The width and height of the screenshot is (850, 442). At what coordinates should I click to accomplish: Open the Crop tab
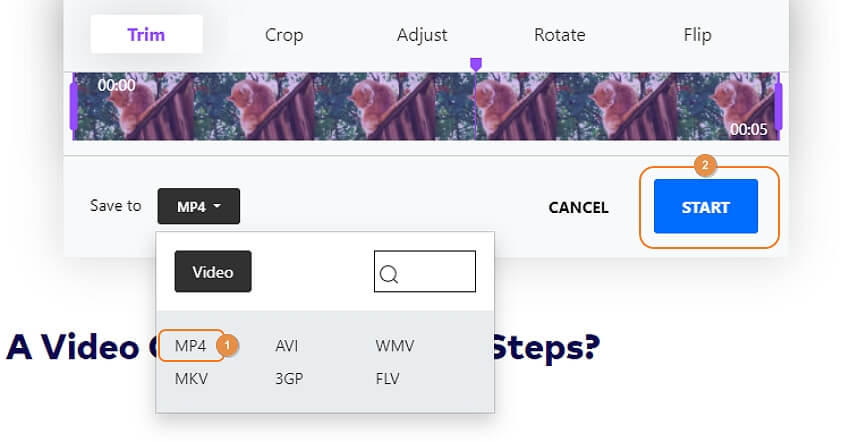284,35
